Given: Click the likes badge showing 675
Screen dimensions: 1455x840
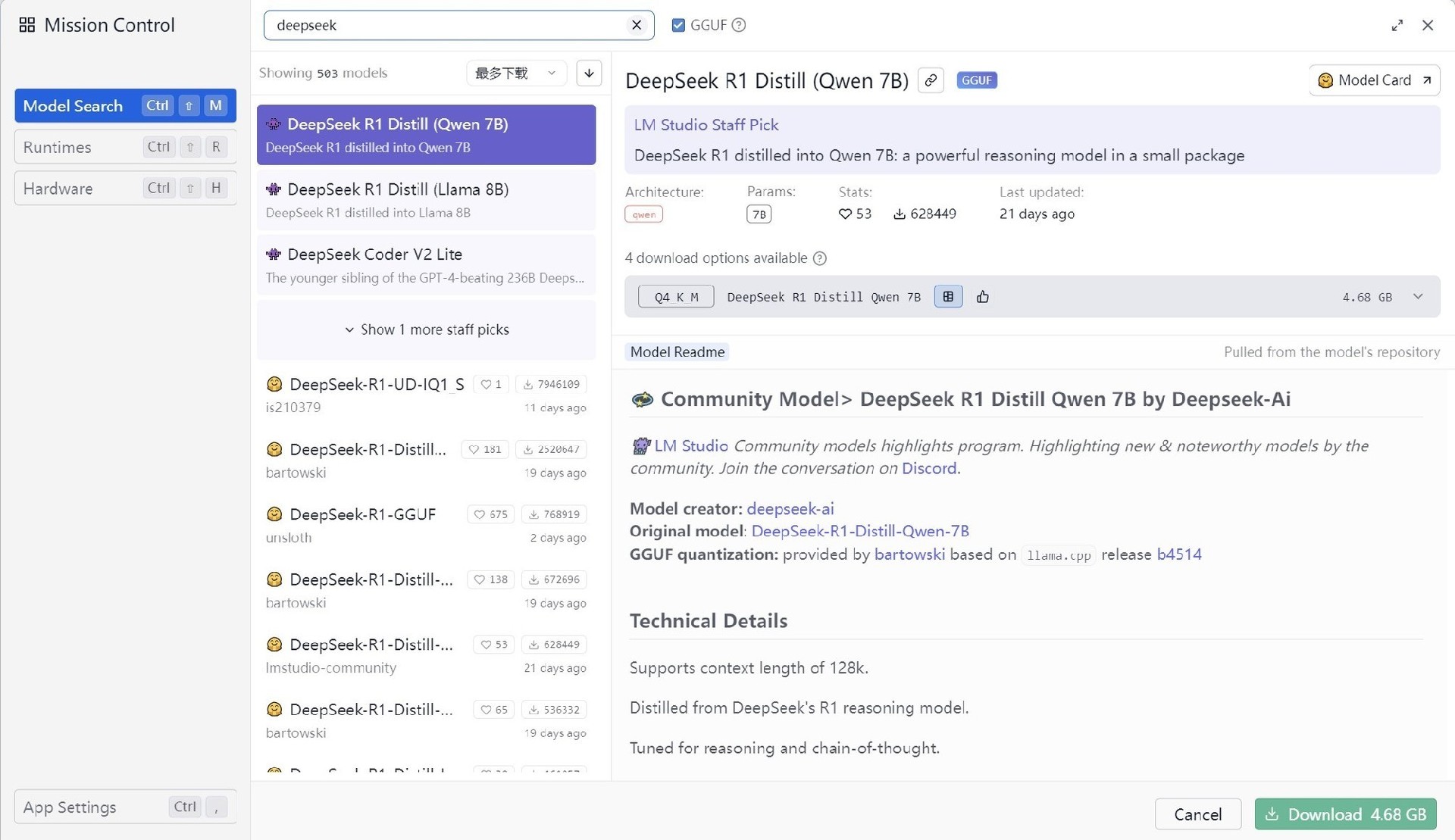Looking at the screenshot, I should (x=490, y=514).
